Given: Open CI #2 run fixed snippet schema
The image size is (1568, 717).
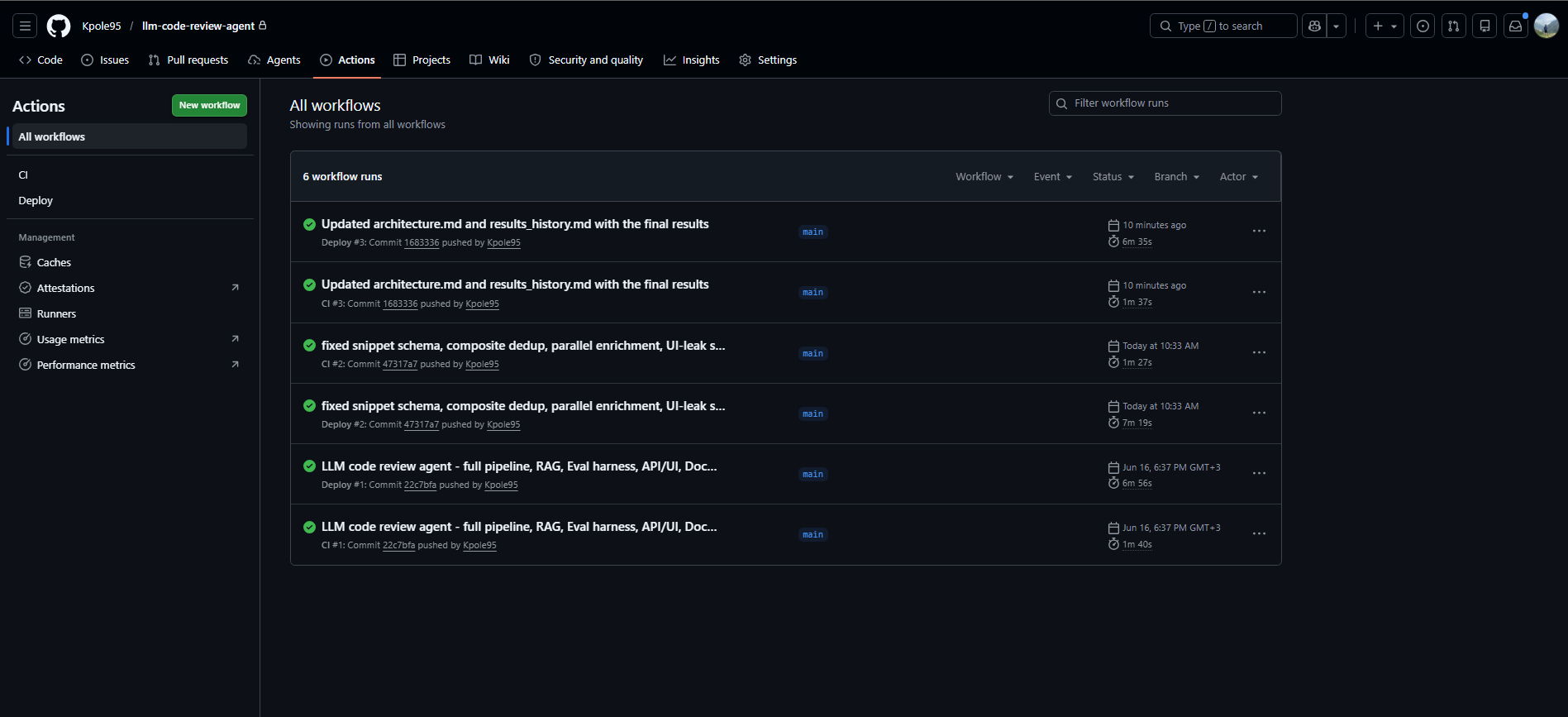Looking at the screenshot, I should point(523,346).
